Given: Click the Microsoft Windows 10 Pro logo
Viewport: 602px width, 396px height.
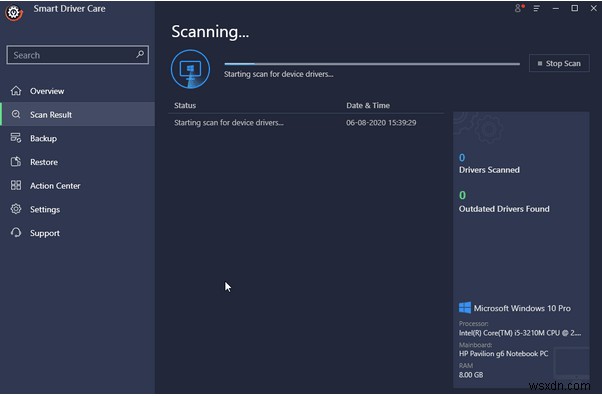Looking at the screenshot, I should click(465, 308).
